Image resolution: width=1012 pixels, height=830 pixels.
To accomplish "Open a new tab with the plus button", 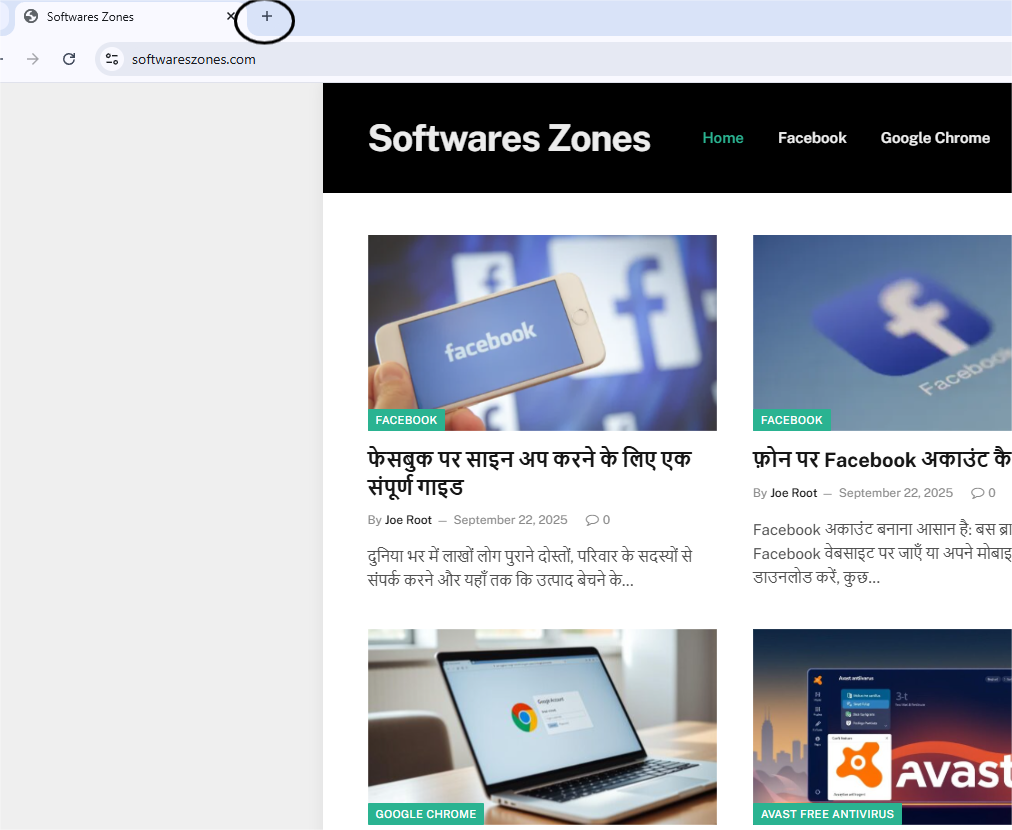I will coord(266,17).
